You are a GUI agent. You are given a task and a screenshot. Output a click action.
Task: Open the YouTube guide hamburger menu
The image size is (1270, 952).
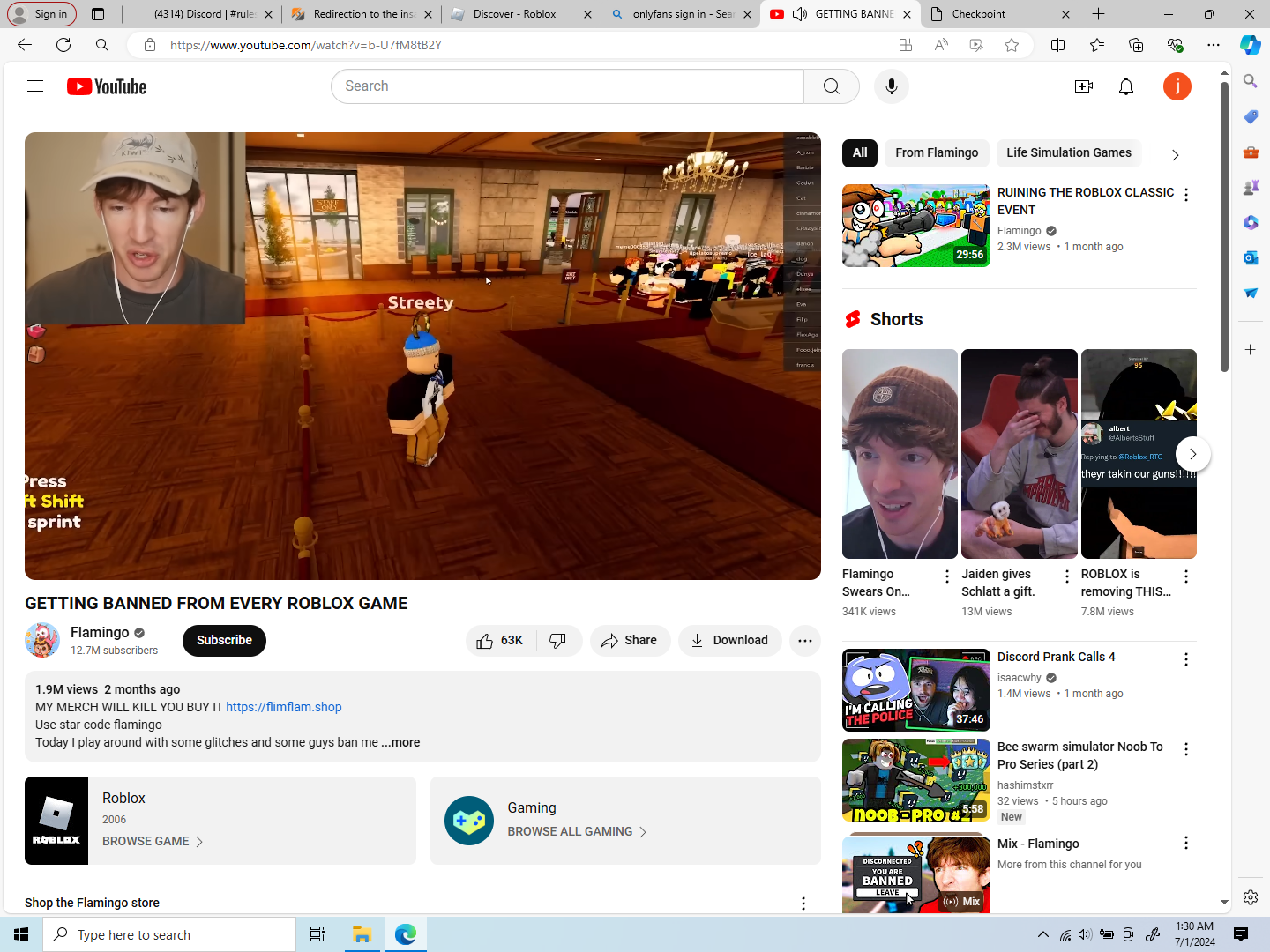click(x=35, y=86)
